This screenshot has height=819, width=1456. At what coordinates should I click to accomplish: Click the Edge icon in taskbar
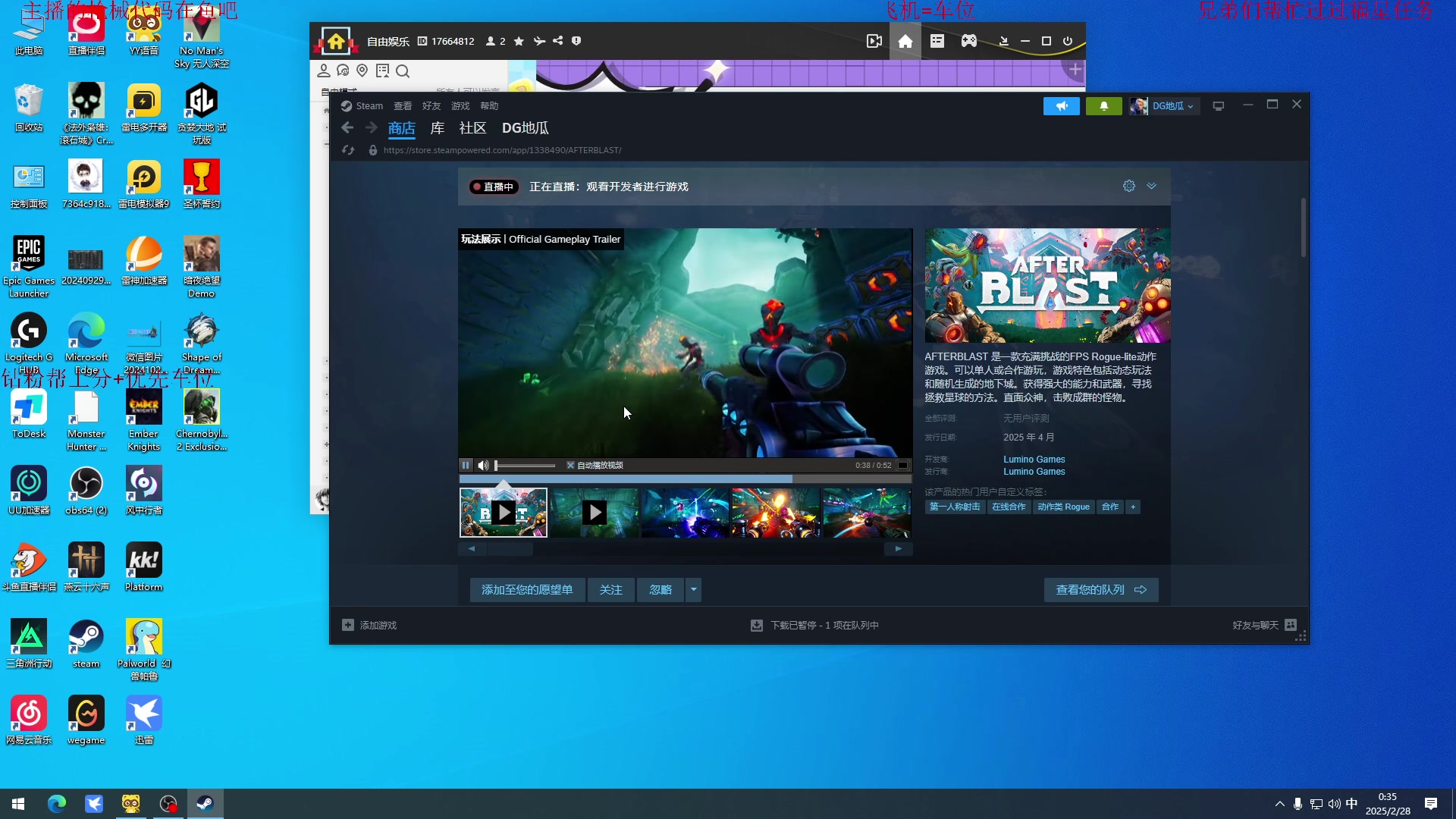(x=57, y=804)
